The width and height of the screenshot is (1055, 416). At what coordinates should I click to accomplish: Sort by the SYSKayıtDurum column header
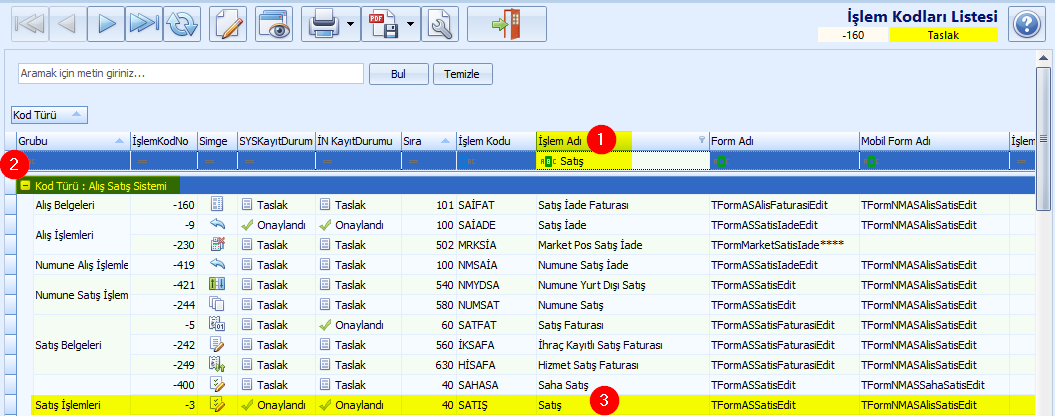[x=276, y=141]
